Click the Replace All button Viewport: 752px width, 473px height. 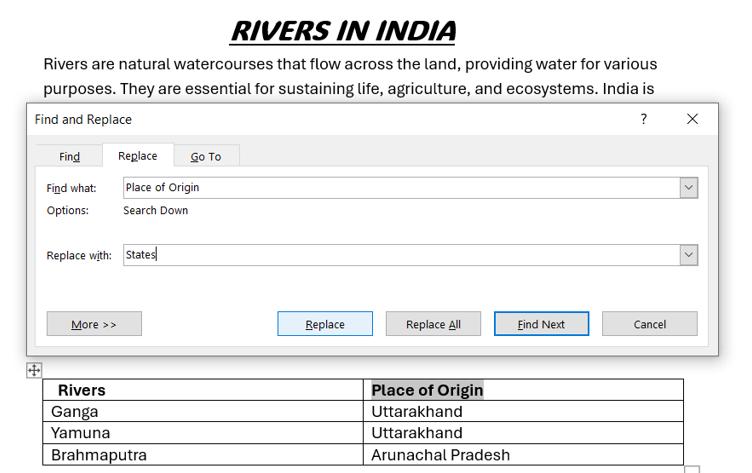(x=433, y=324)
